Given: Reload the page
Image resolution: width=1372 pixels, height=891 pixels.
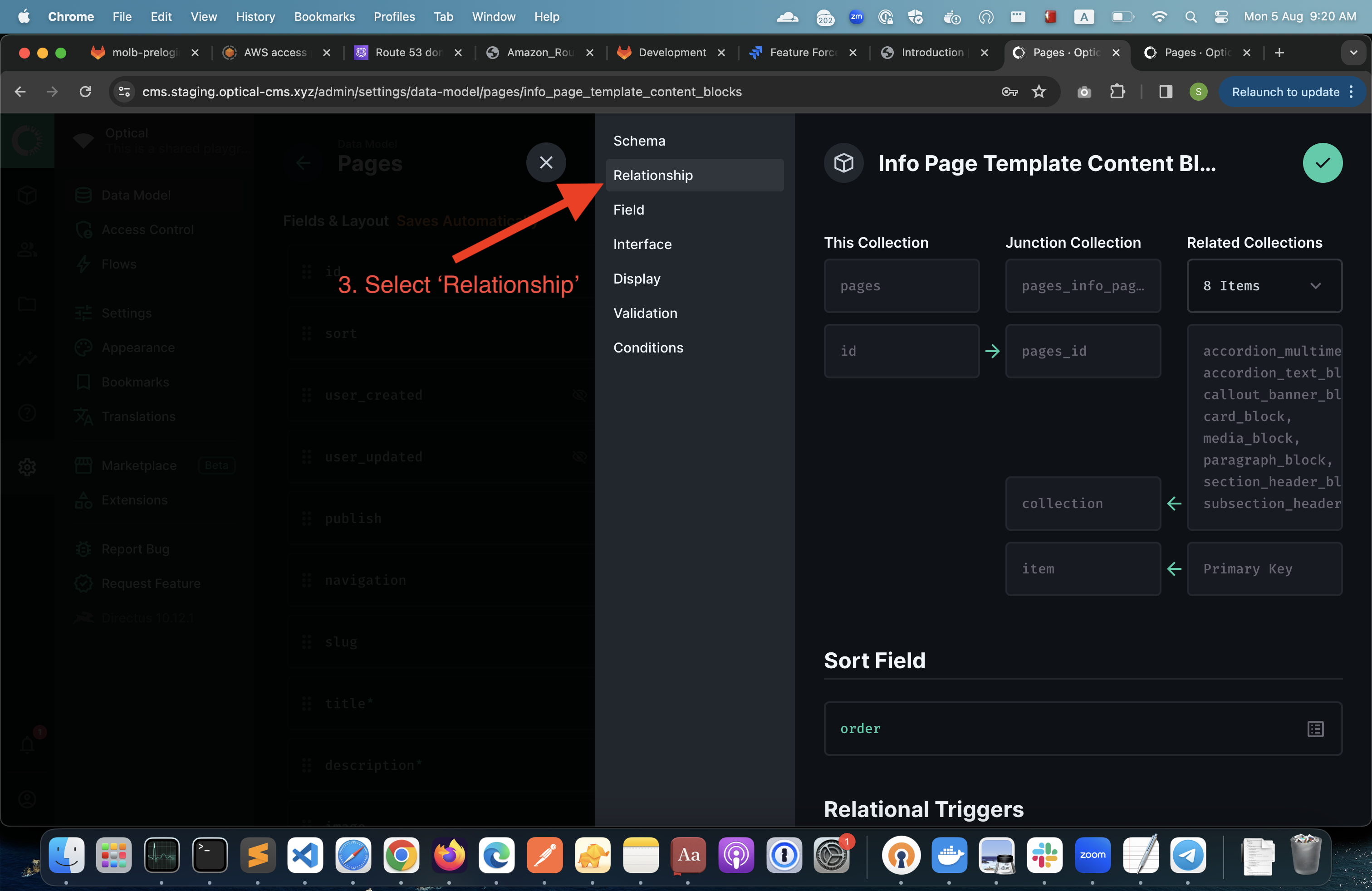Looking at the screenshot, I should [85, 92].
